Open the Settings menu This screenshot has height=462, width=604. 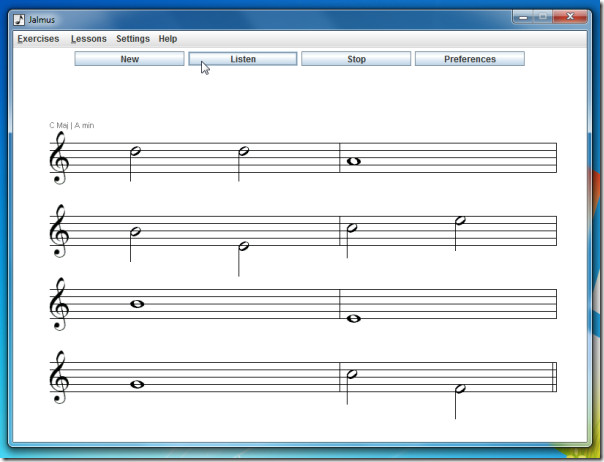tap(133, 39)
